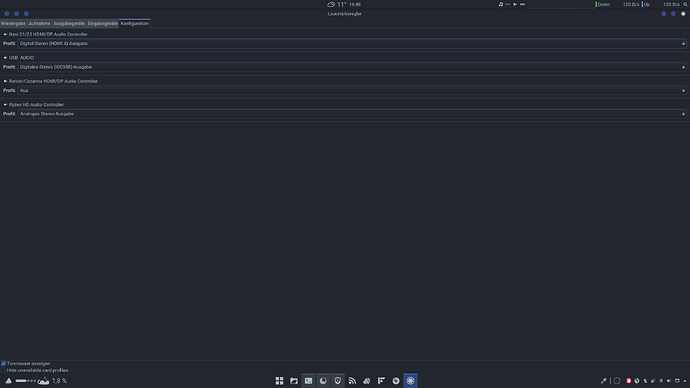The width and height of the screenshot is (690, 388).
Task: Click the card icon beside USB AUDIO
Action: click(5, 58)
